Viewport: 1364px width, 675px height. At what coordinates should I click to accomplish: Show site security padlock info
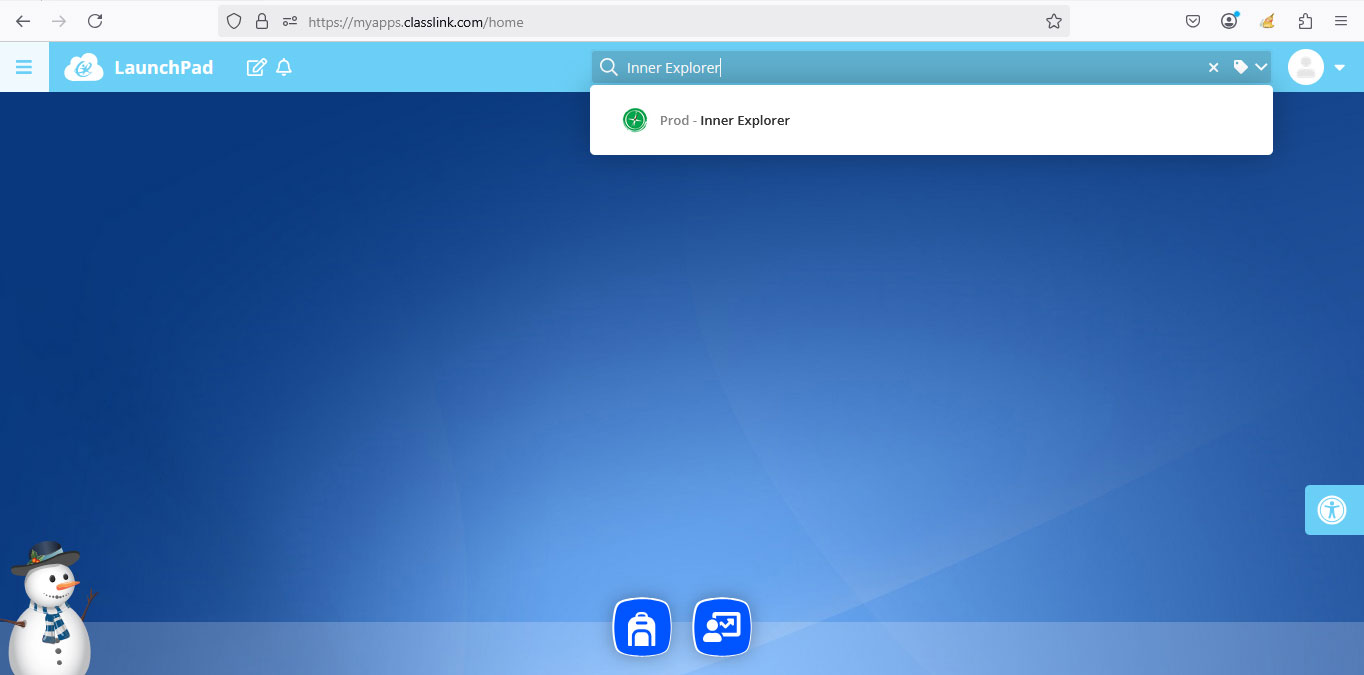(262, 21)
